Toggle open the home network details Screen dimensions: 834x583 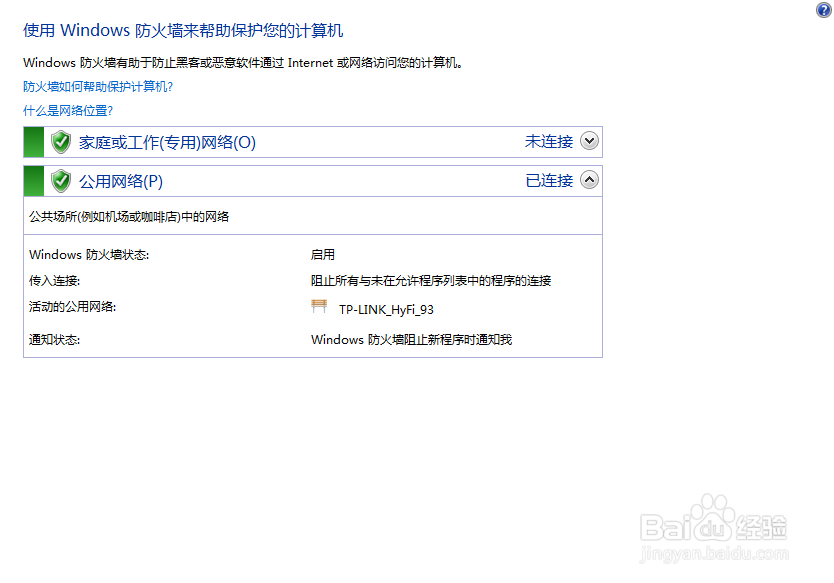point(589,142)
